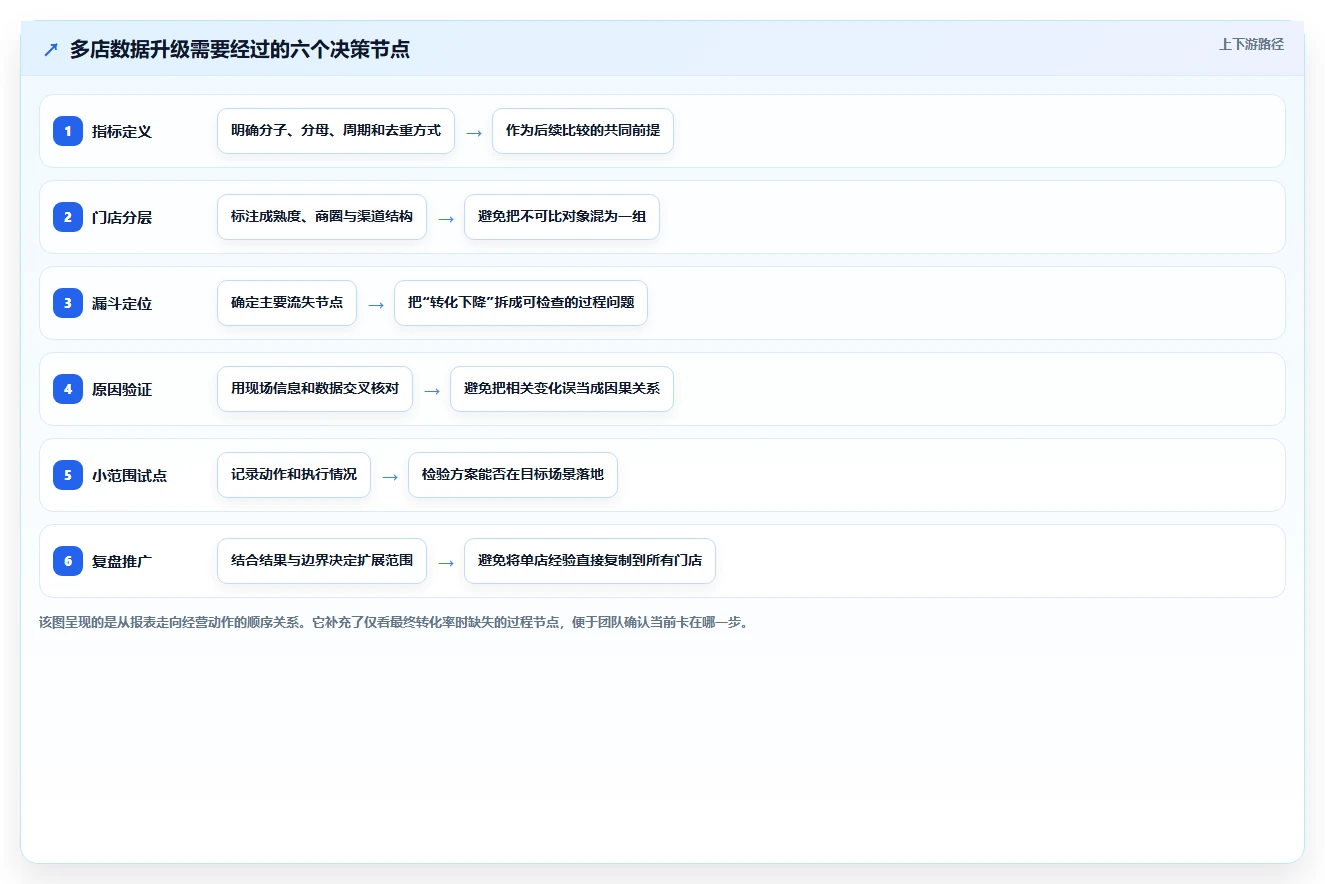Click the 记录动作和执行情况 box
Viewport: 1325px width, 884px height.
tap(294, 475)
